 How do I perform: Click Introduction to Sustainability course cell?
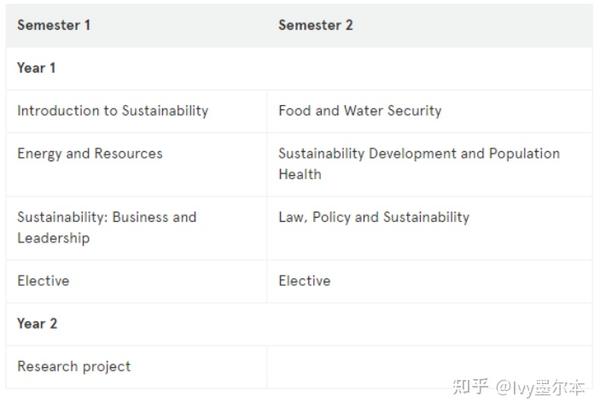click(113, 111)
